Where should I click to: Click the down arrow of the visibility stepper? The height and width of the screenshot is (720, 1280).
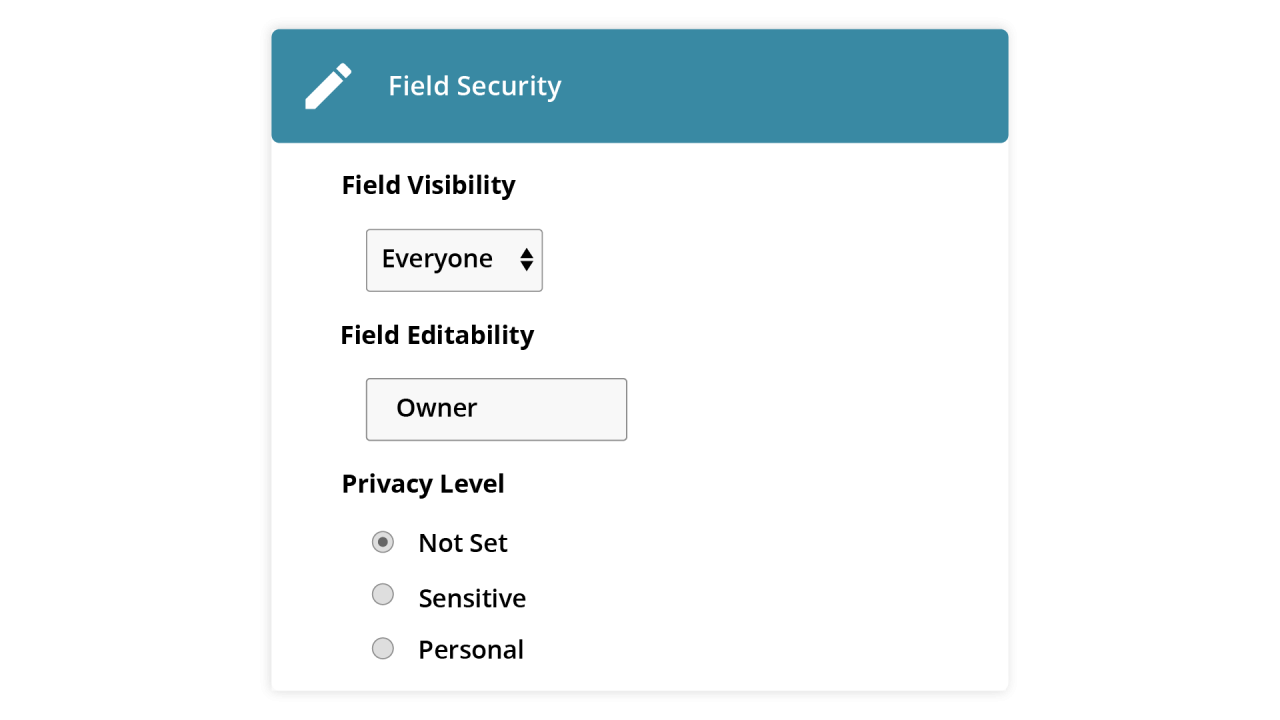(x=526, y=266)
